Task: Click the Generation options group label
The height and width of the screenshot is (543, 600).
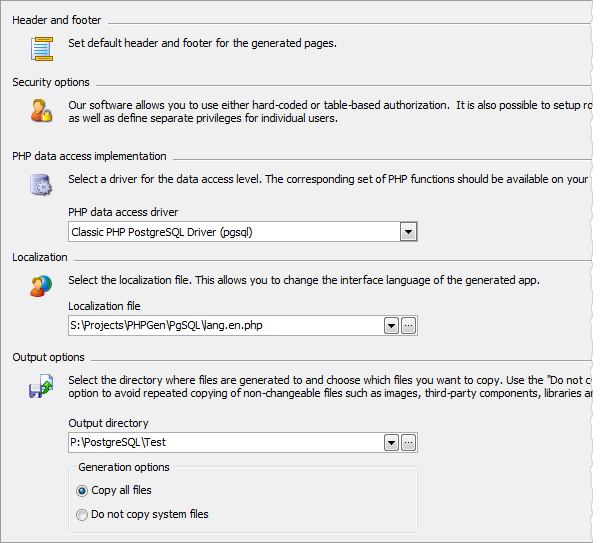Action: (x=124, y=467)
